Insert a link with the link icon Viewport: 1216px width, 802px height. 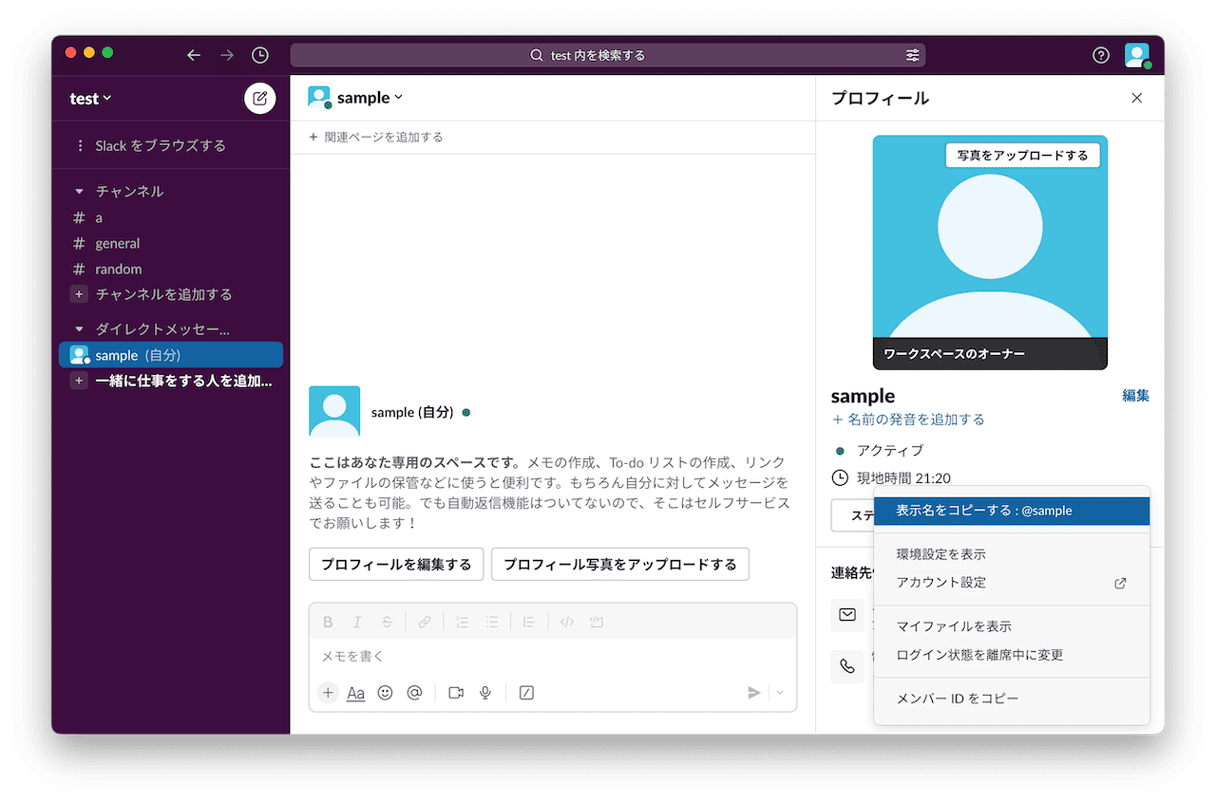pyautogui.click(x=425, y=622)
